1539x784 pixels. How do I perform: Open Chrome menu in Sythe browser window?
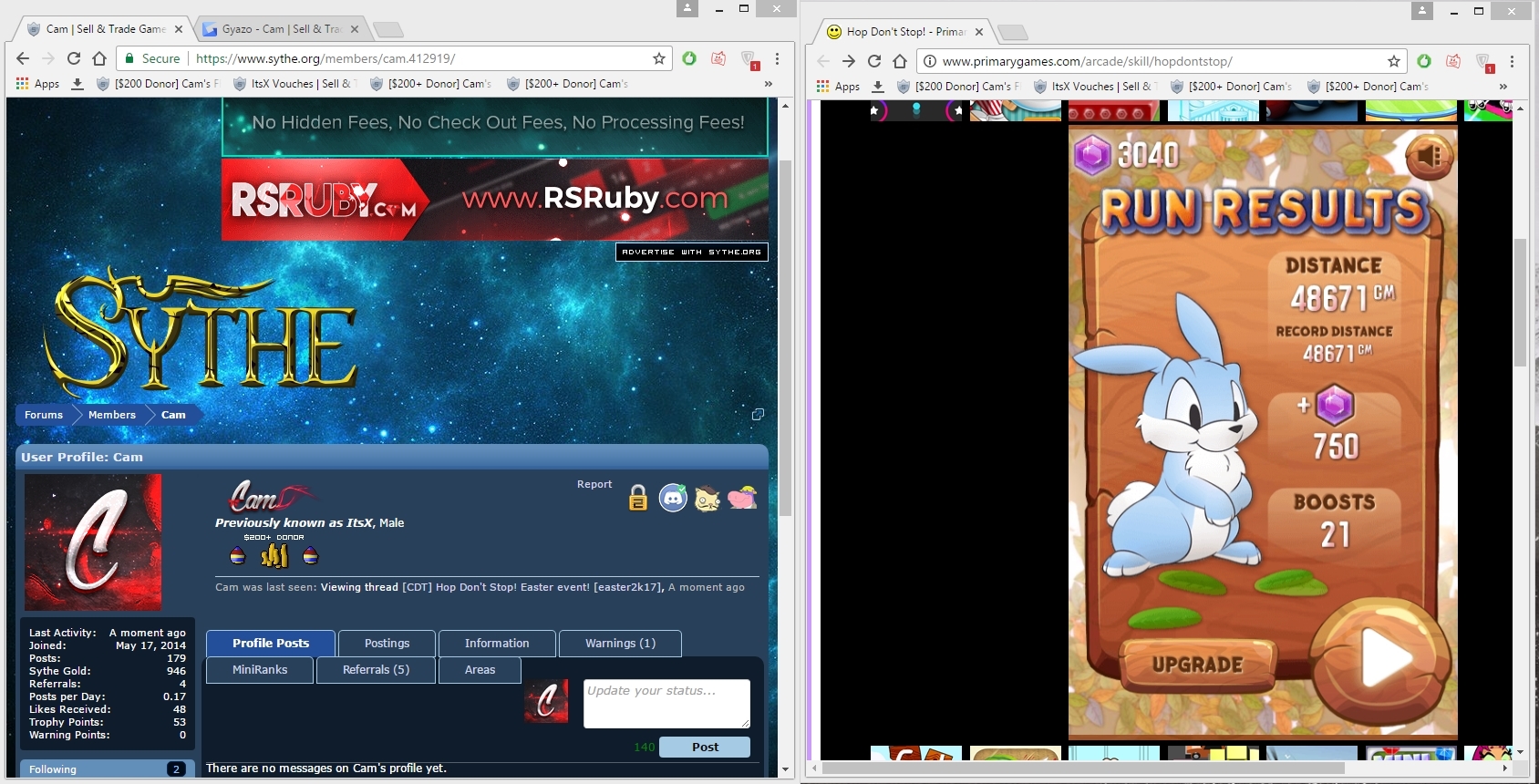click(777, 58)
